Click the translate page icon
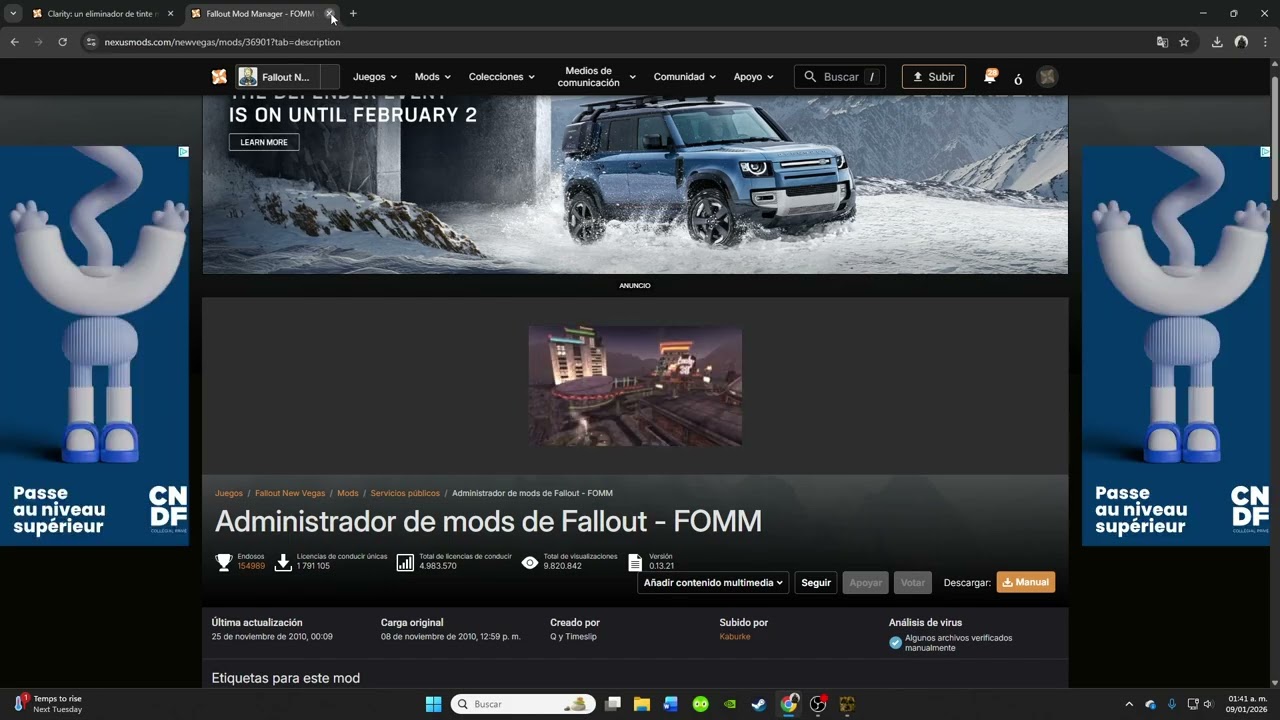Viewport: 1280px width, 720px height. tap(1162, 42)
